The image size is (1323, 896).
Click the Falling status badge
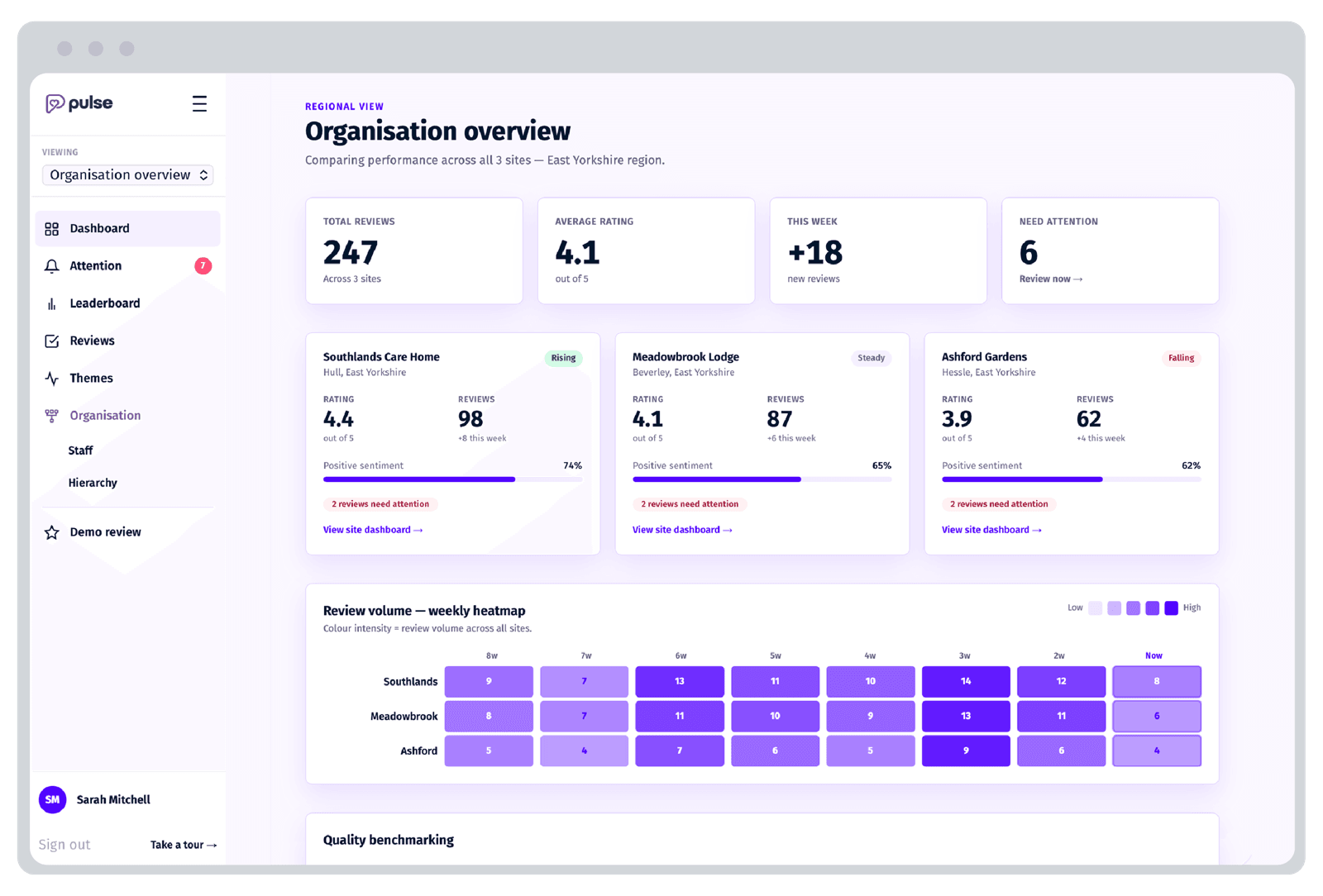(1181, 358)
